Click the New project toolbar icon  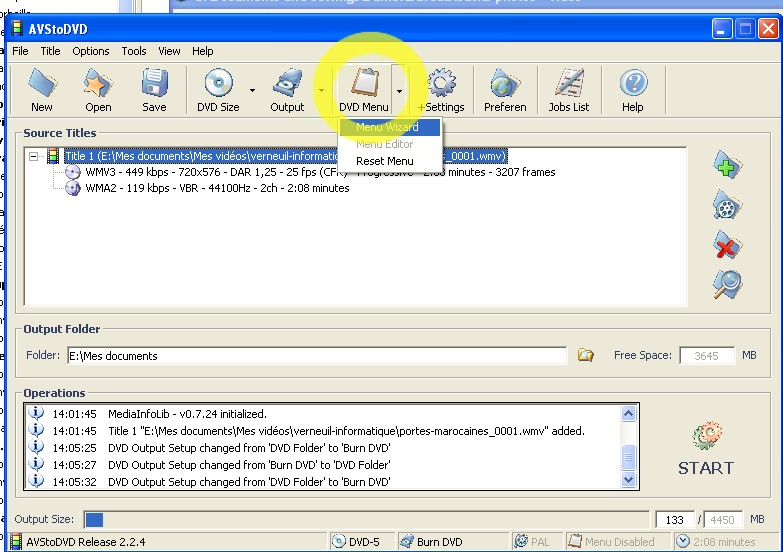pos(42,89)
